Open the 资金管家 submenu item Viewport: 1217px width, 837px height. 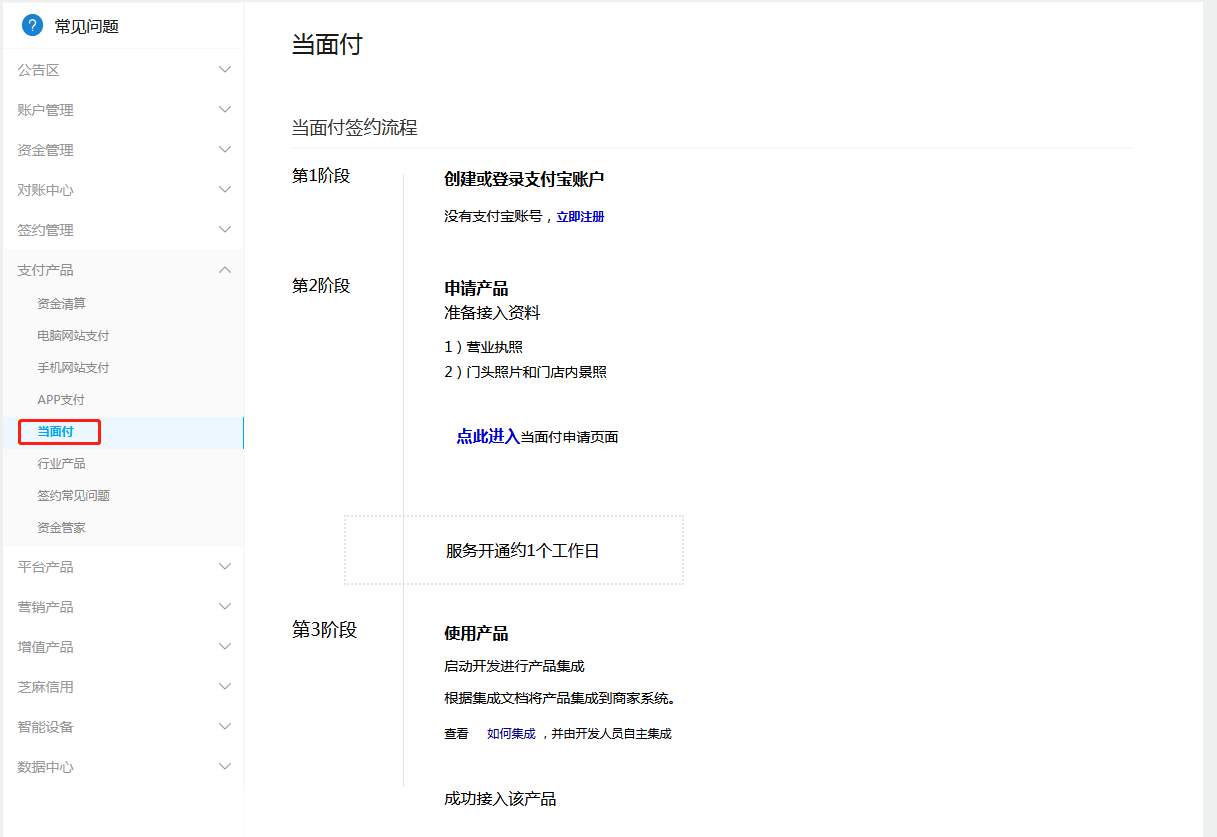(x=61, y=528)
